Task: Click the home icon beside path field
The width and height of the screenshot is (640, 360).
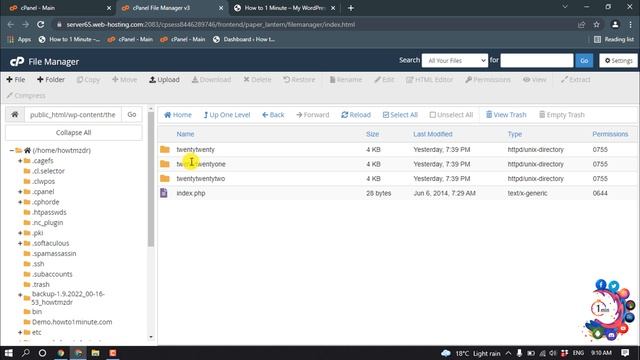Action: [x=15, y=114]
